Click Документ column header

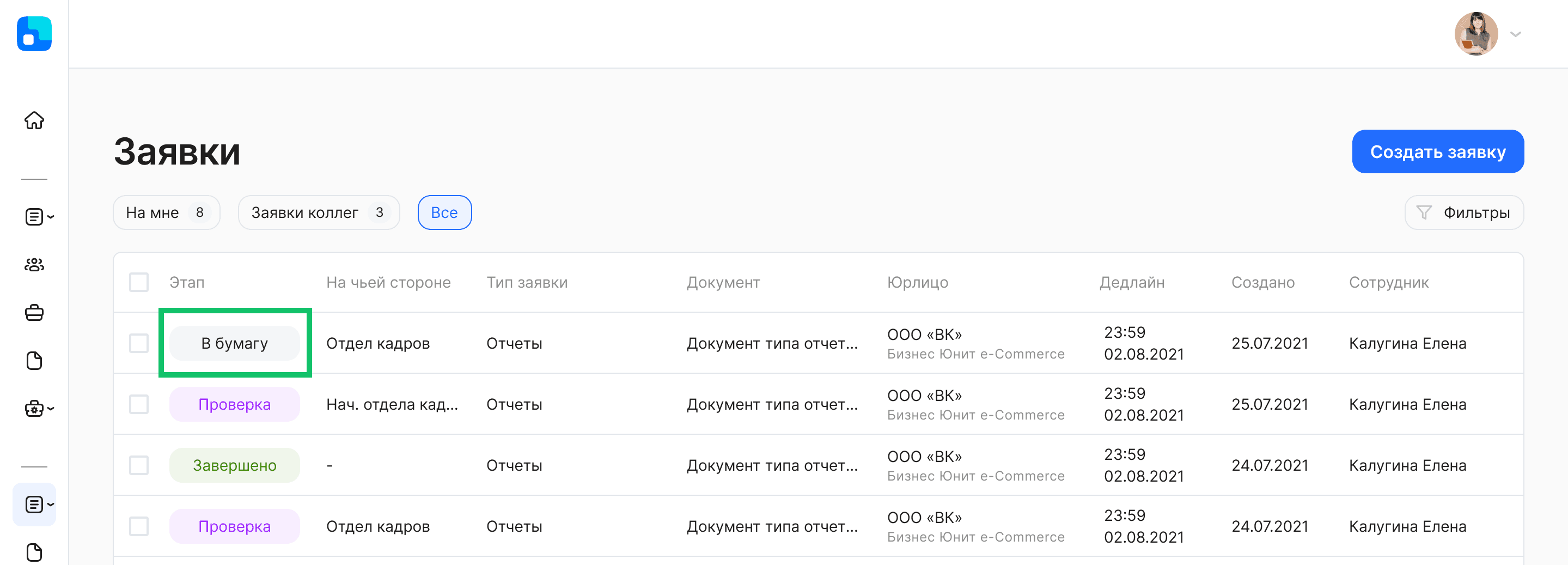click(723, 282)
